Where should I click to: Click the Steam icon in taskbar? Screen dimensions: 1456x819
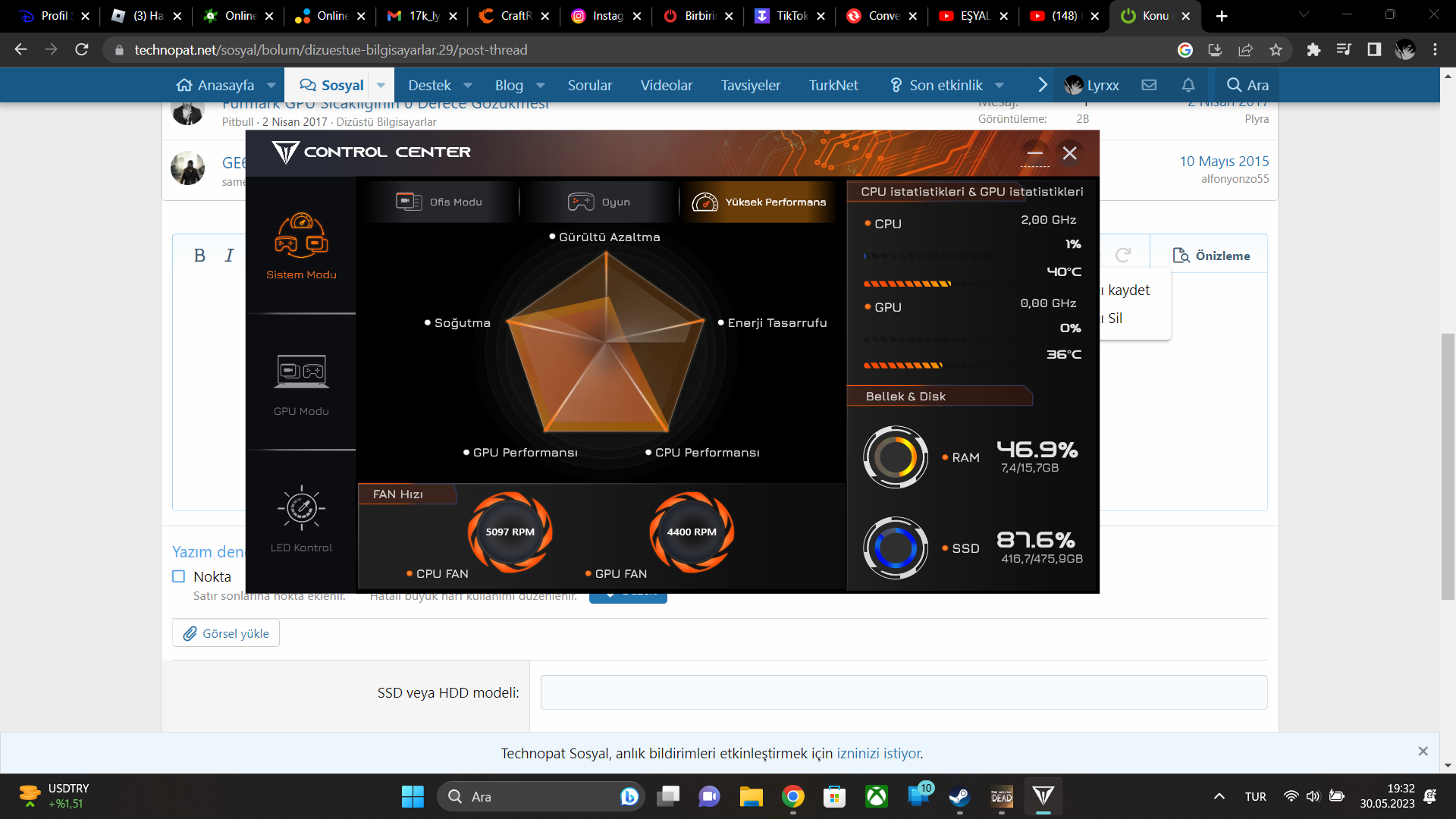(959, 796)
